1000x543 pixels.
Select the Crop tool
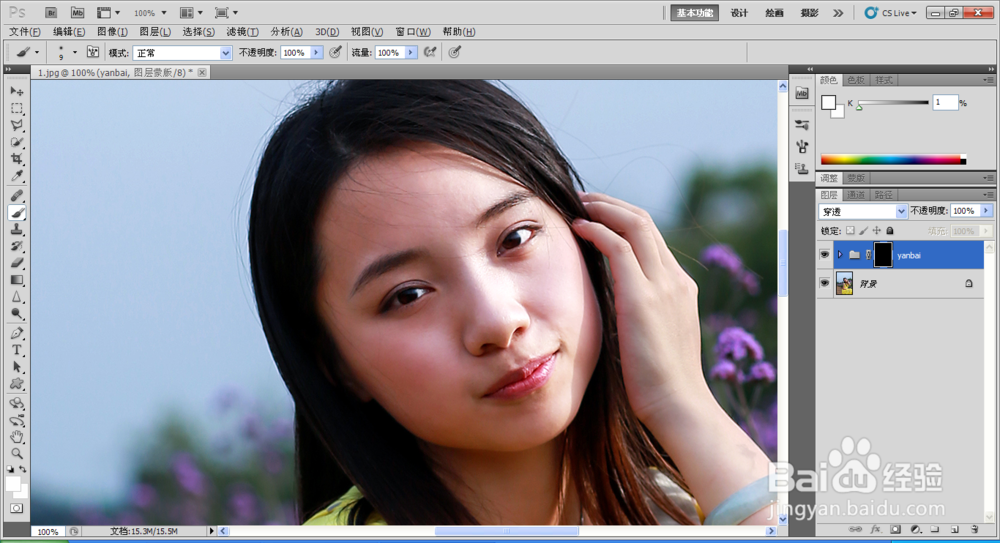point(17,159)
